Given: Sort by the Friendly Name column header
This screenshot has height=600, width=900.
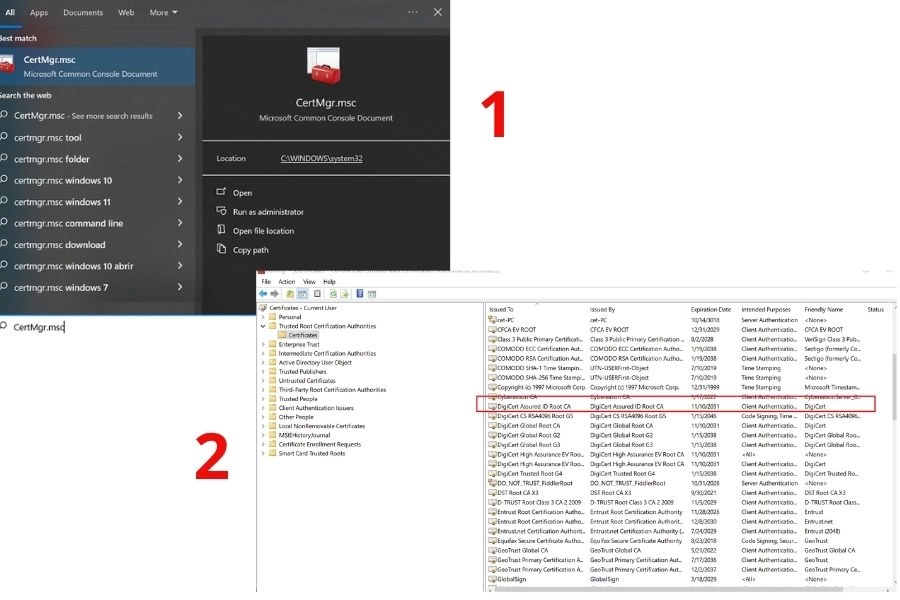Looking at the screenshot, I should [824, 309].
